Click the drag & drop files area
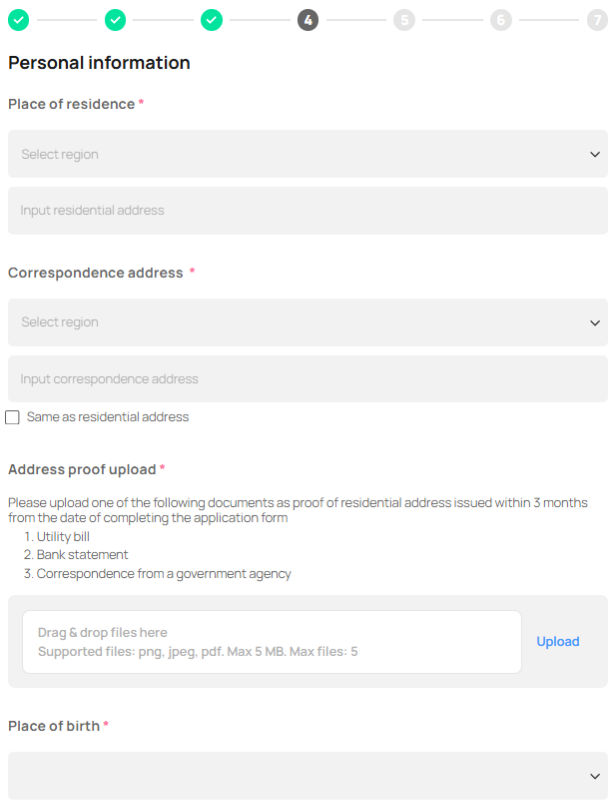 [x=271, y=642]
